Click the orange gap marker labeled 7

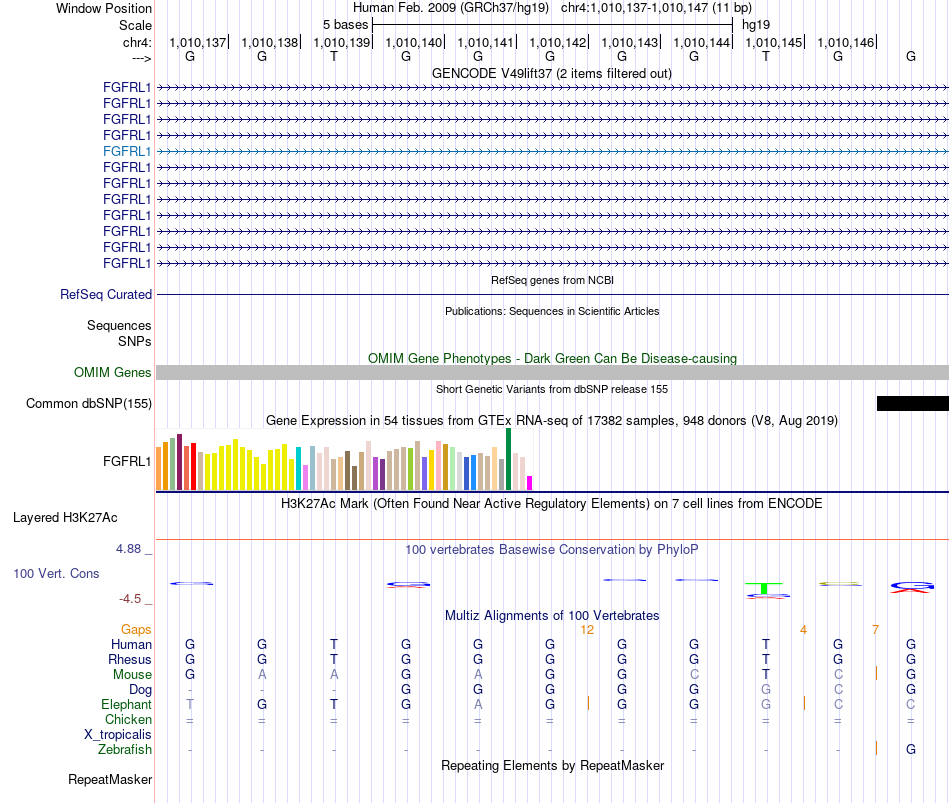[x=875, y=630]
